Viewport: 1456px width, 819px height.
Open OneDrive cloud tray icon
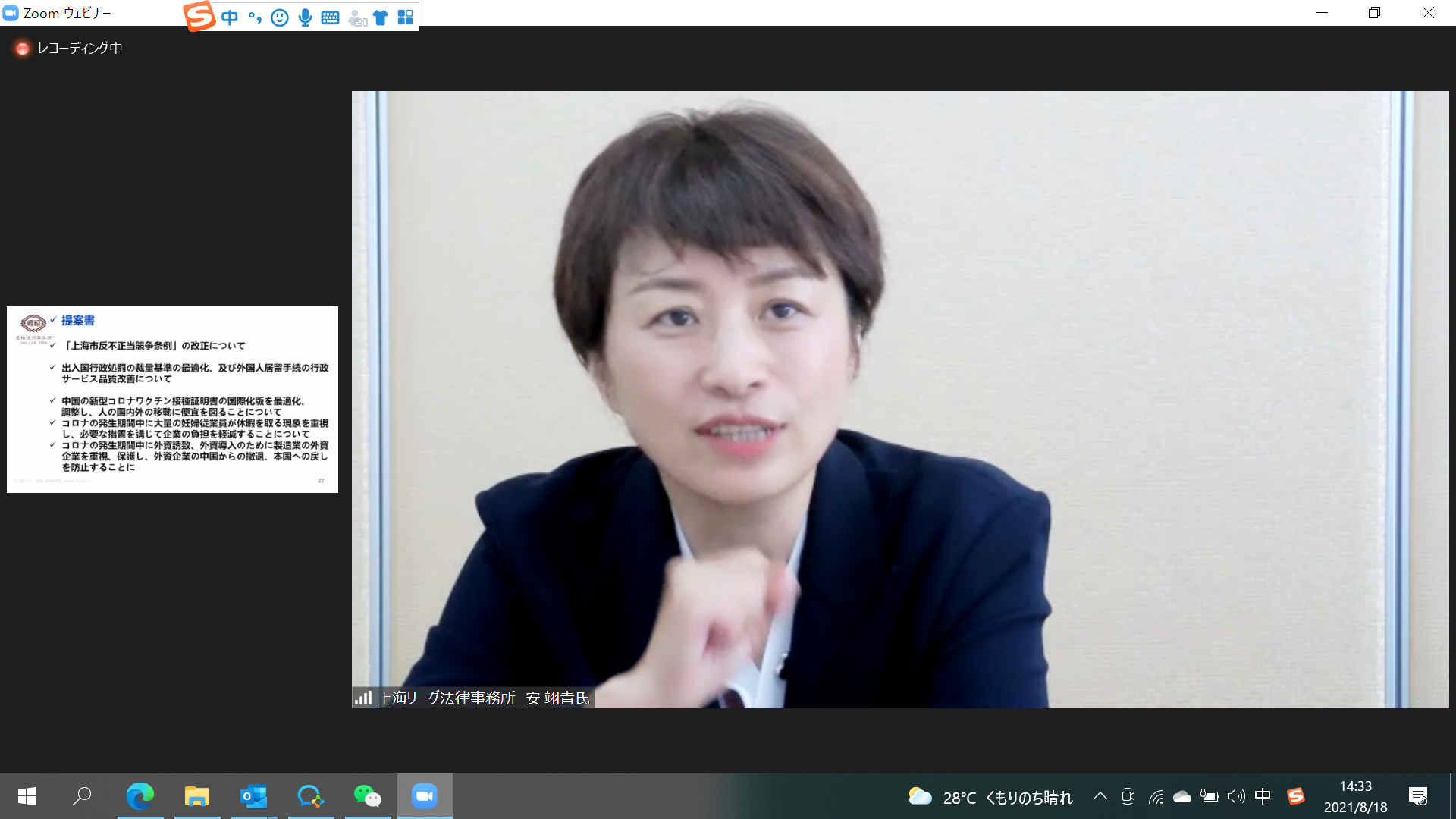coord(1182,796)
